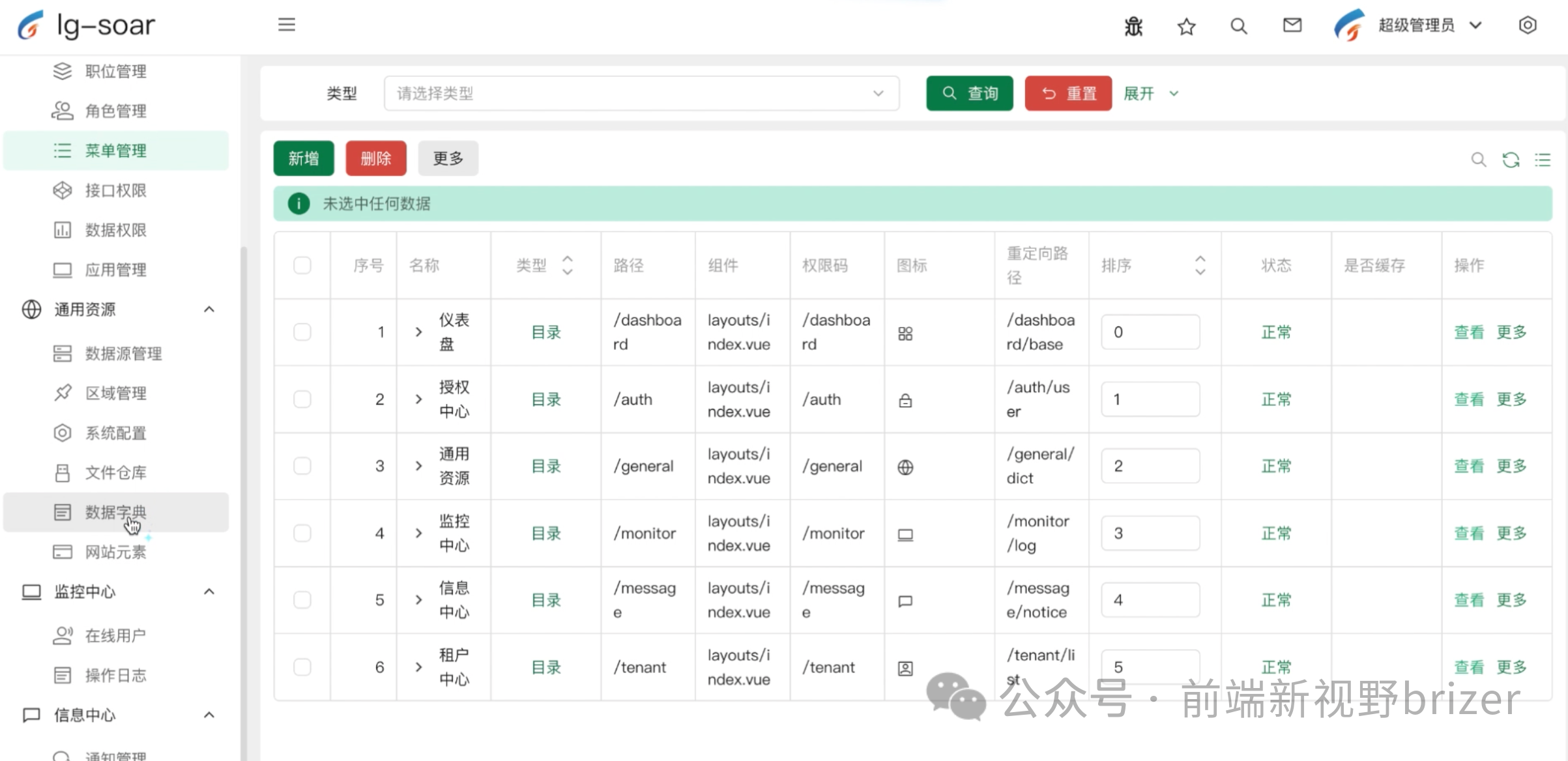Click the green 新增 button
The height and width of the screenshot is (761, 1568).
click(x=302, y=158)
